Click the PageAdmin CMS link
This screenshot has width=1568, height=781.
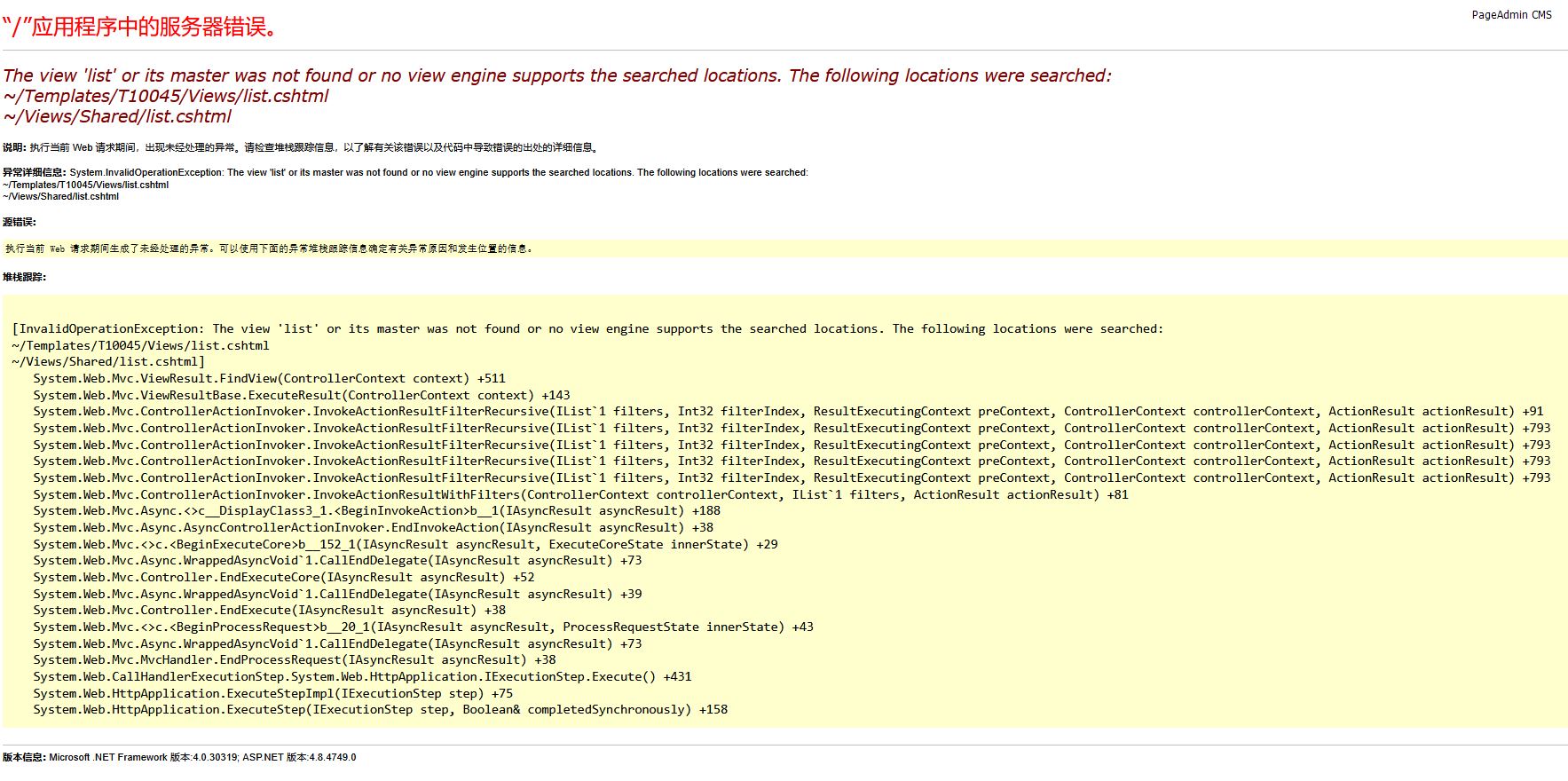1511,15
